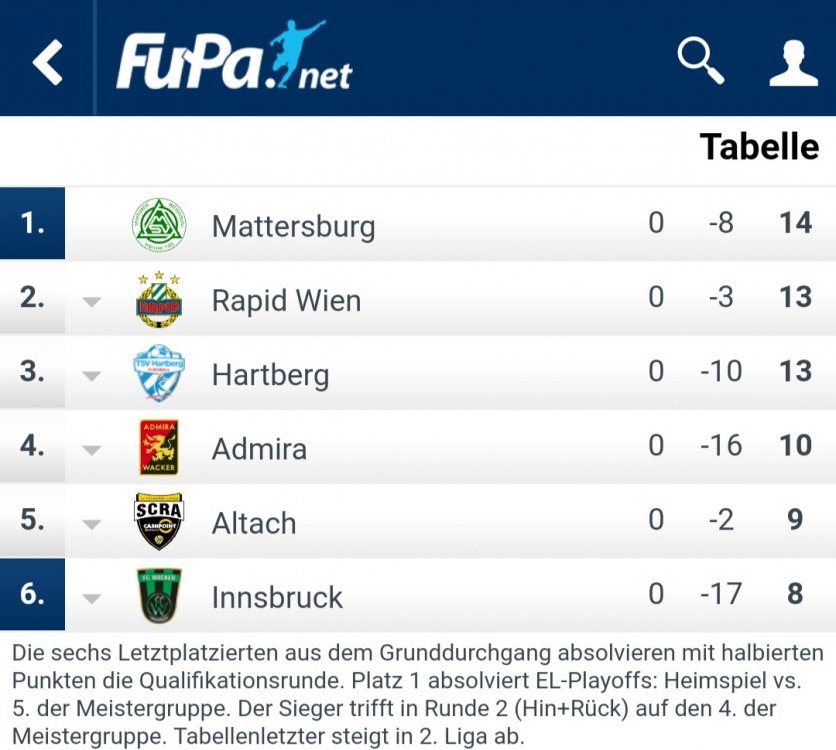This screenshot has width=836, height=750.
Task: Expand the Altach row arrow
Action: pyautogui.click(x=92, y=525)
